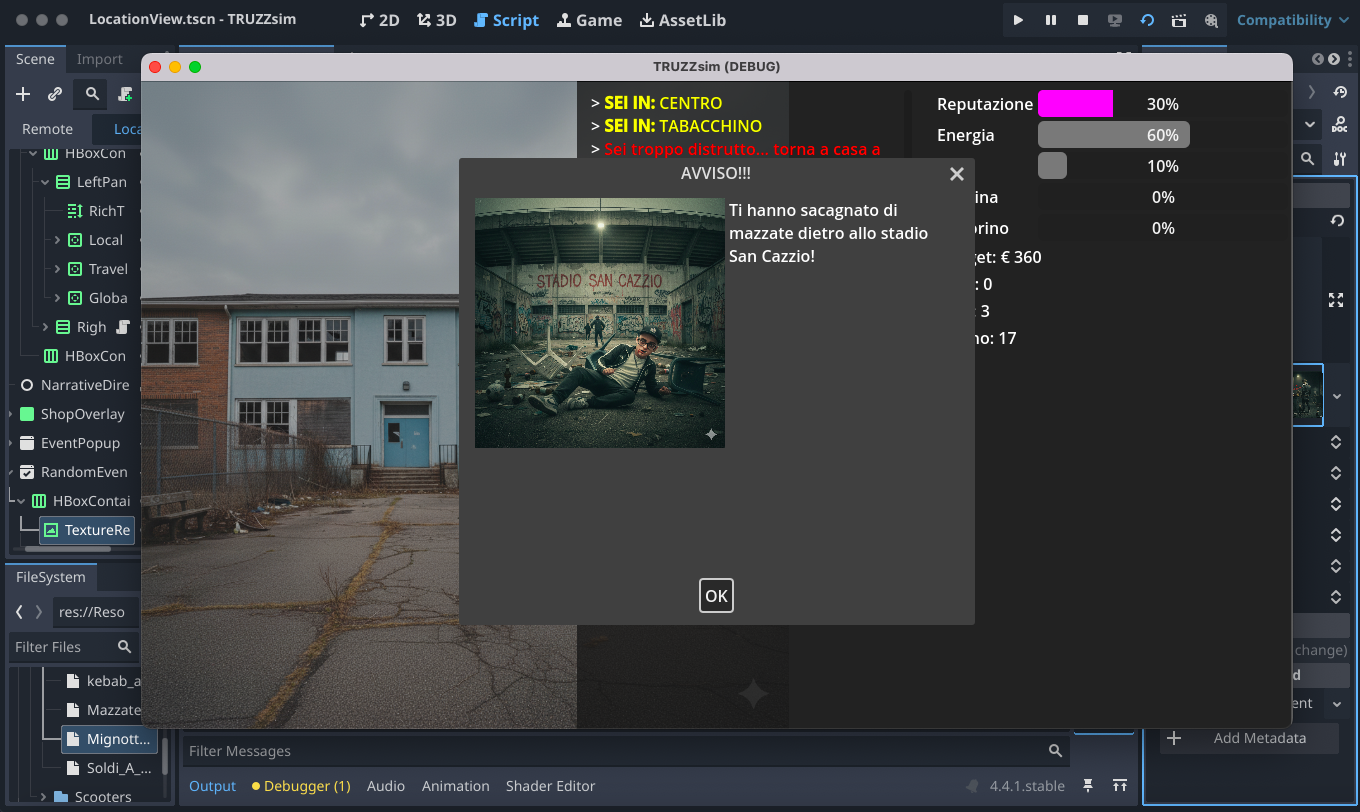The height and width of the screenshot is (812, 1360).
Task: Select the Scene dock tab
Action: pos(35,59)
